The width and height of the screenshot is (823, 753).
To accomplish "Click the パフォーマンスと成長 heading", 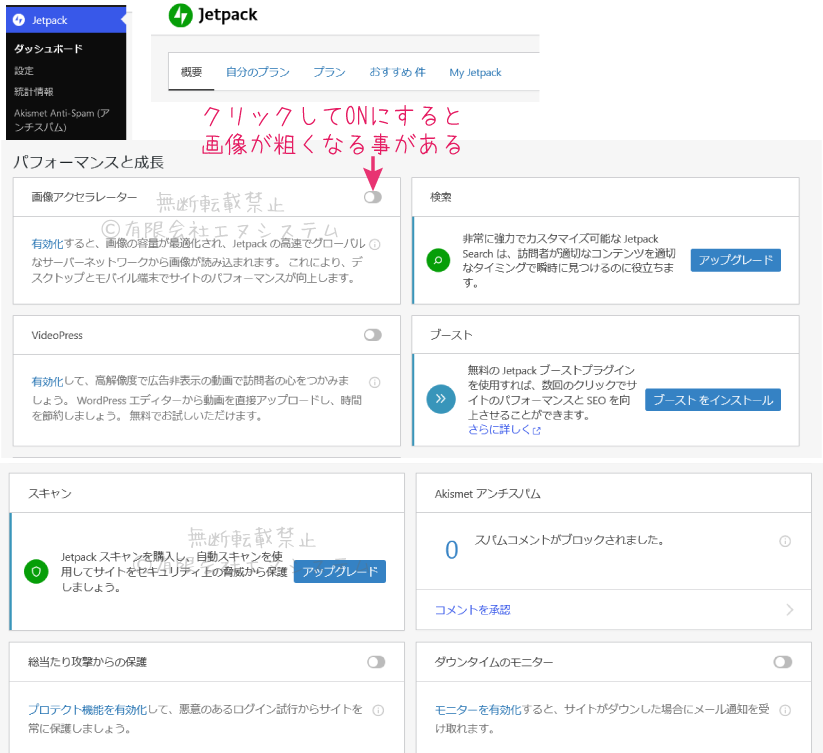I will point(88,162).
